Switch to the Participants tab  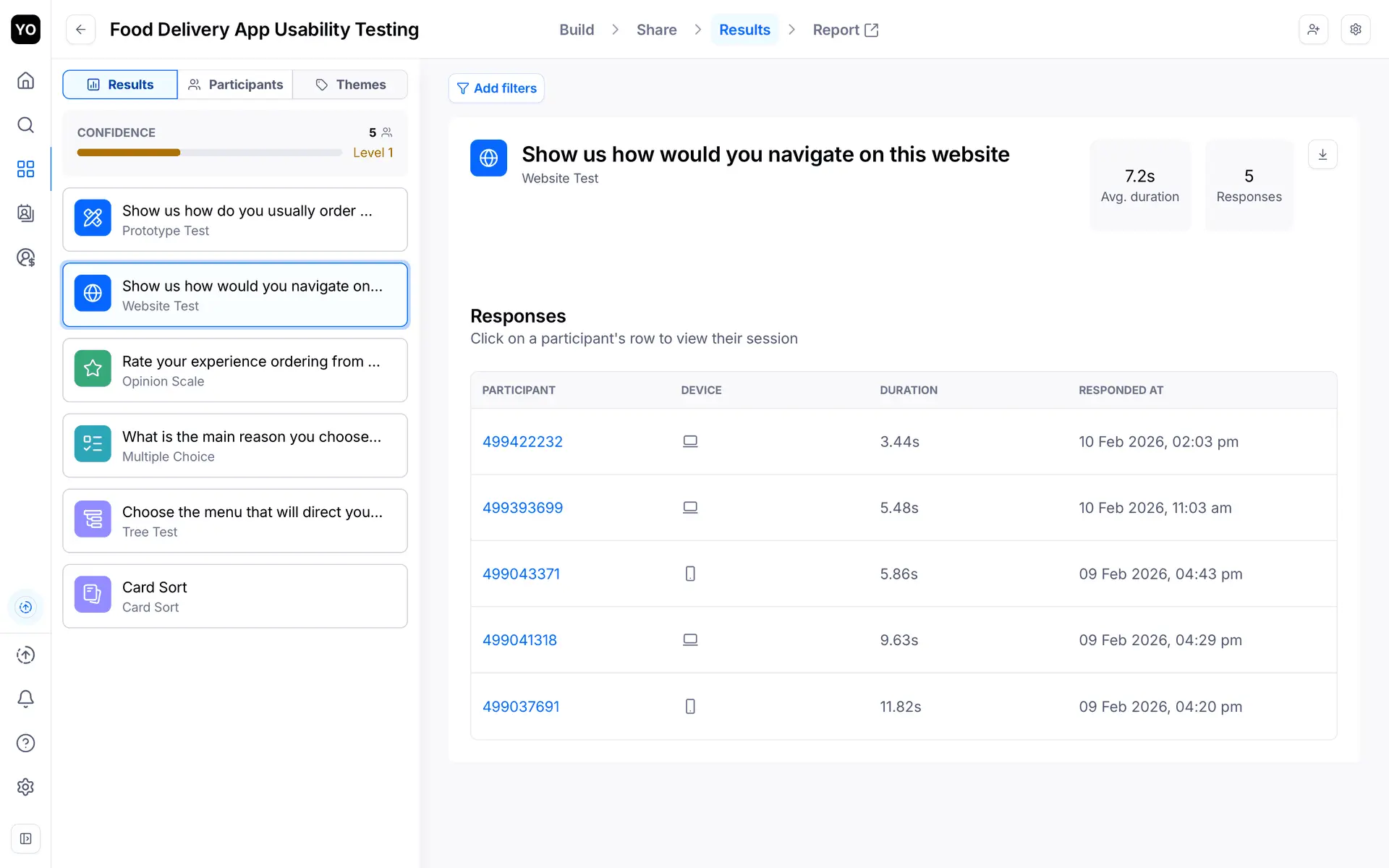point(235,85)
